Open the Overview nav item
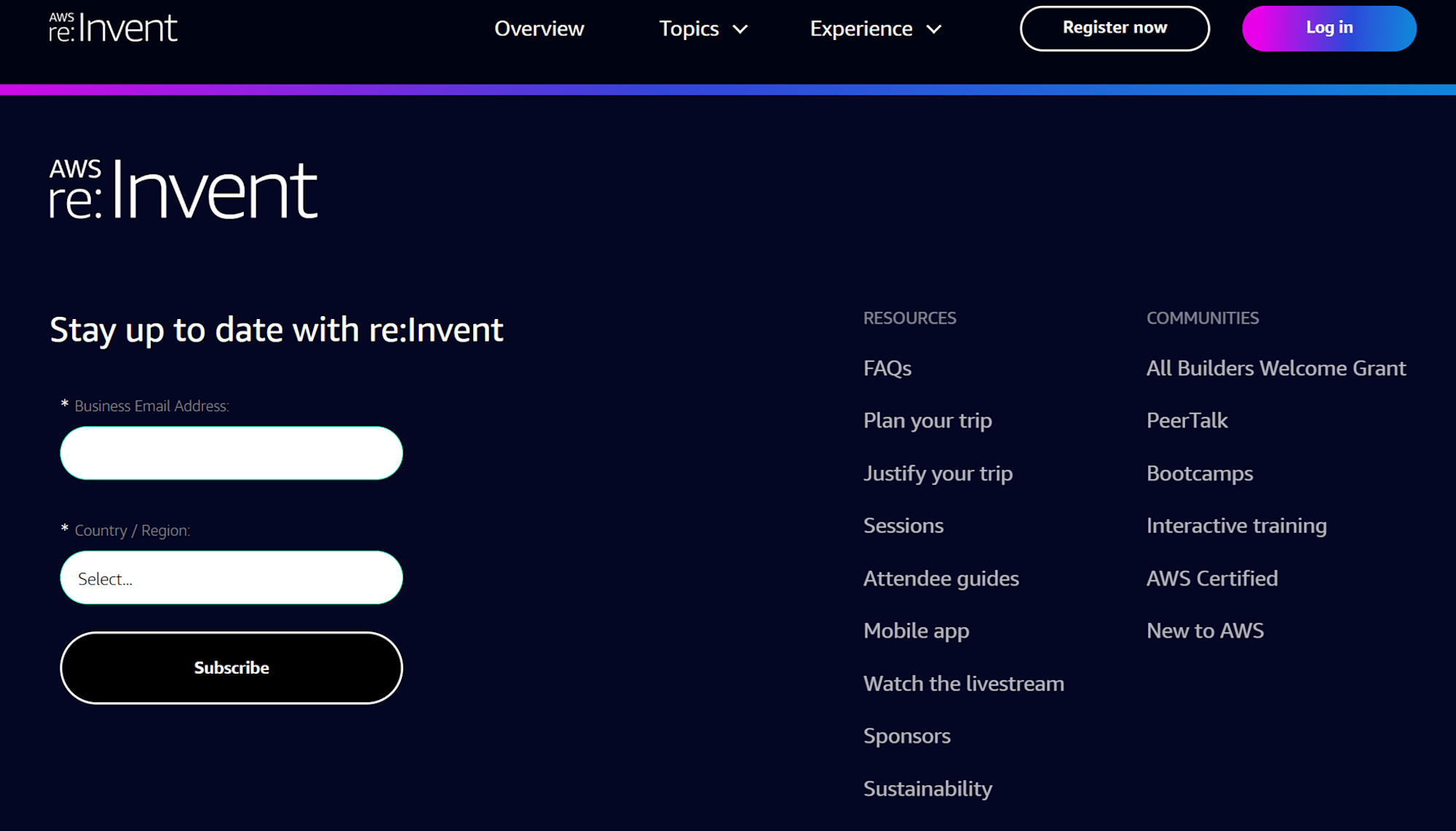Viewport: 1456px width, 831px height. (539, 28)
